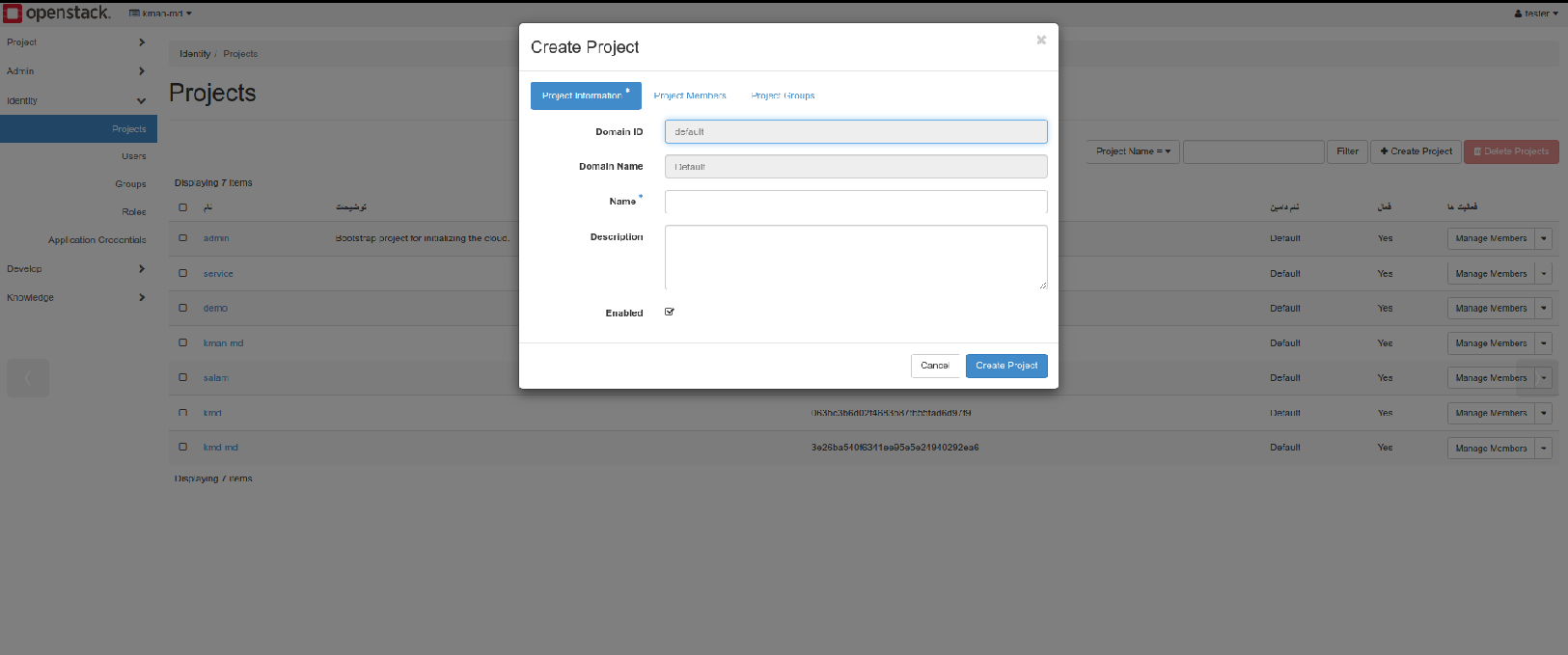Open the project selector dropdown in header
This screenshot has width=1568, height=655.
pyautogui.click(x=160, y=14)
